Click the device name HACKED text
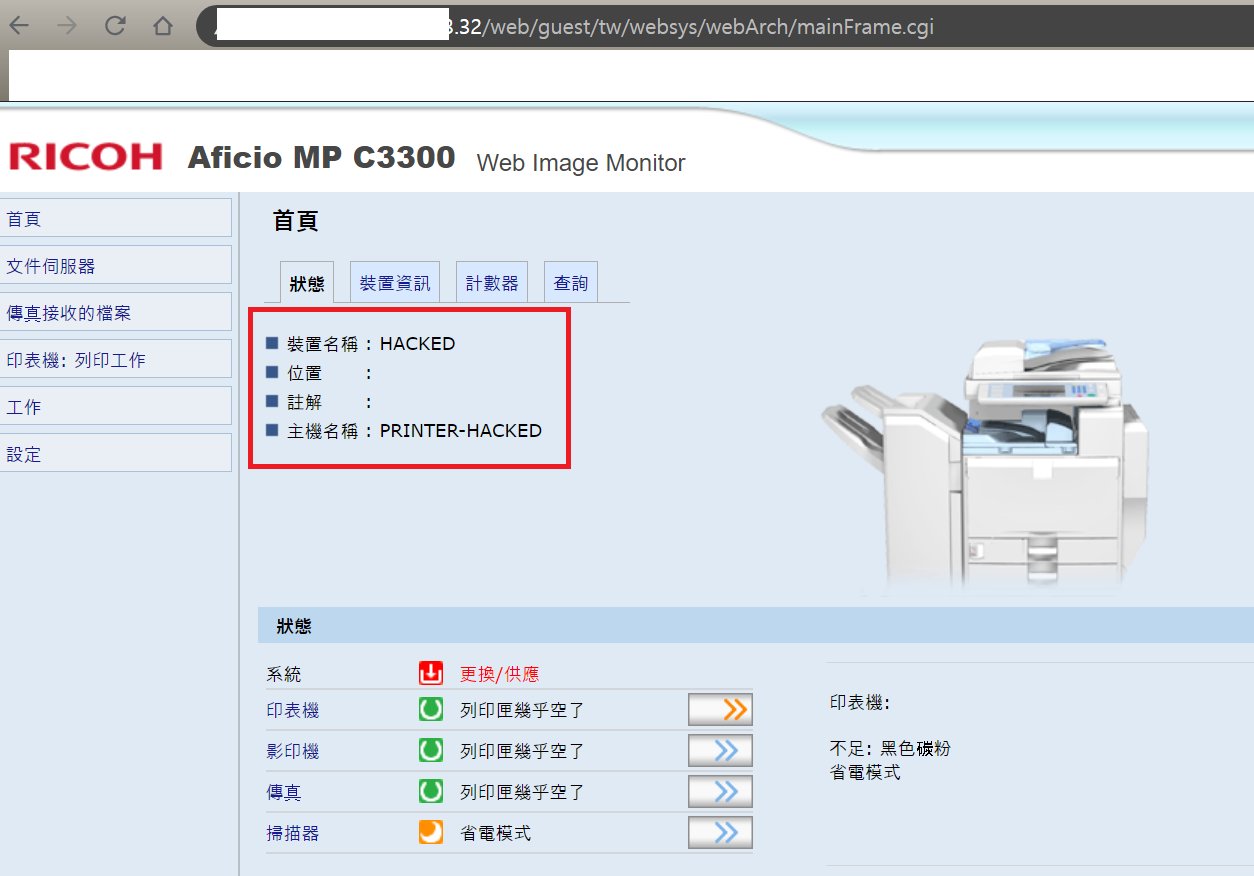 (x=418, y=343)
